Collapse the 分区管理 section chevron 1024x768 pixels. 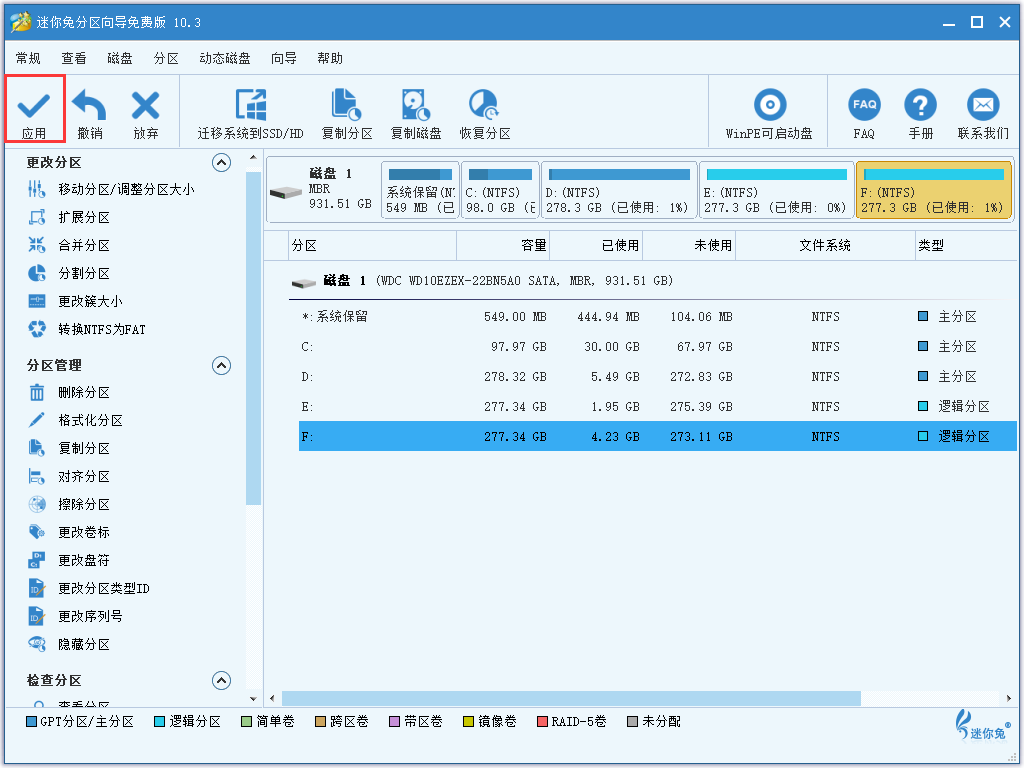[x=221, y=366]
